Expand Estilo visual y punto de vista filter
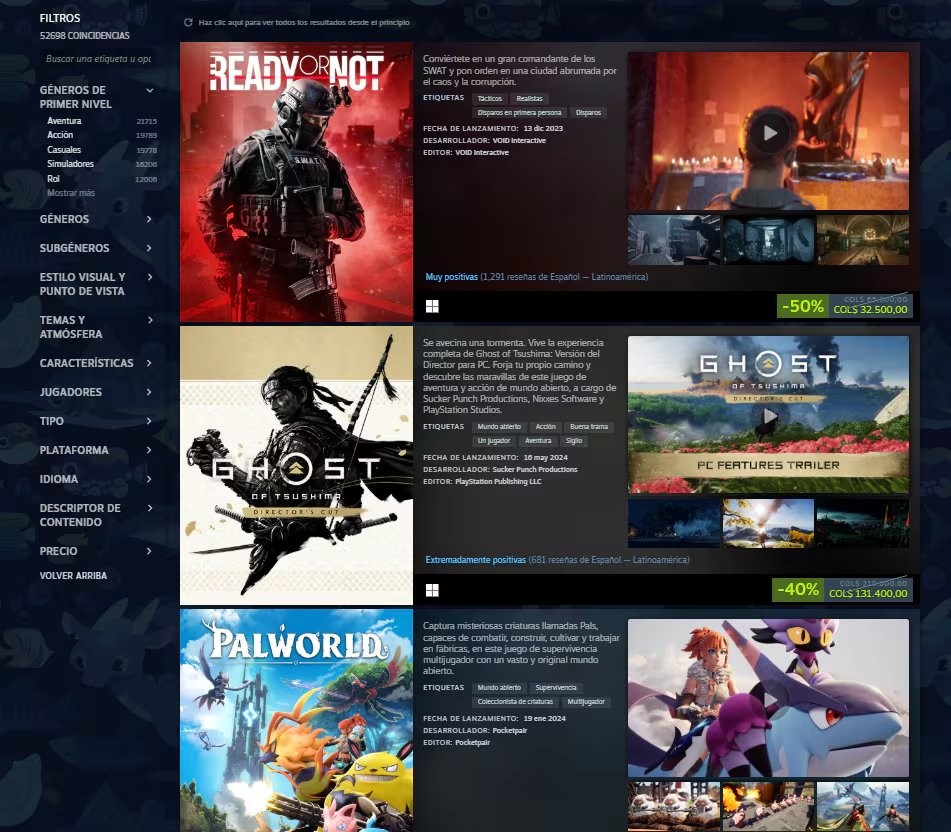The image size is (951, 832). [149, 277]
